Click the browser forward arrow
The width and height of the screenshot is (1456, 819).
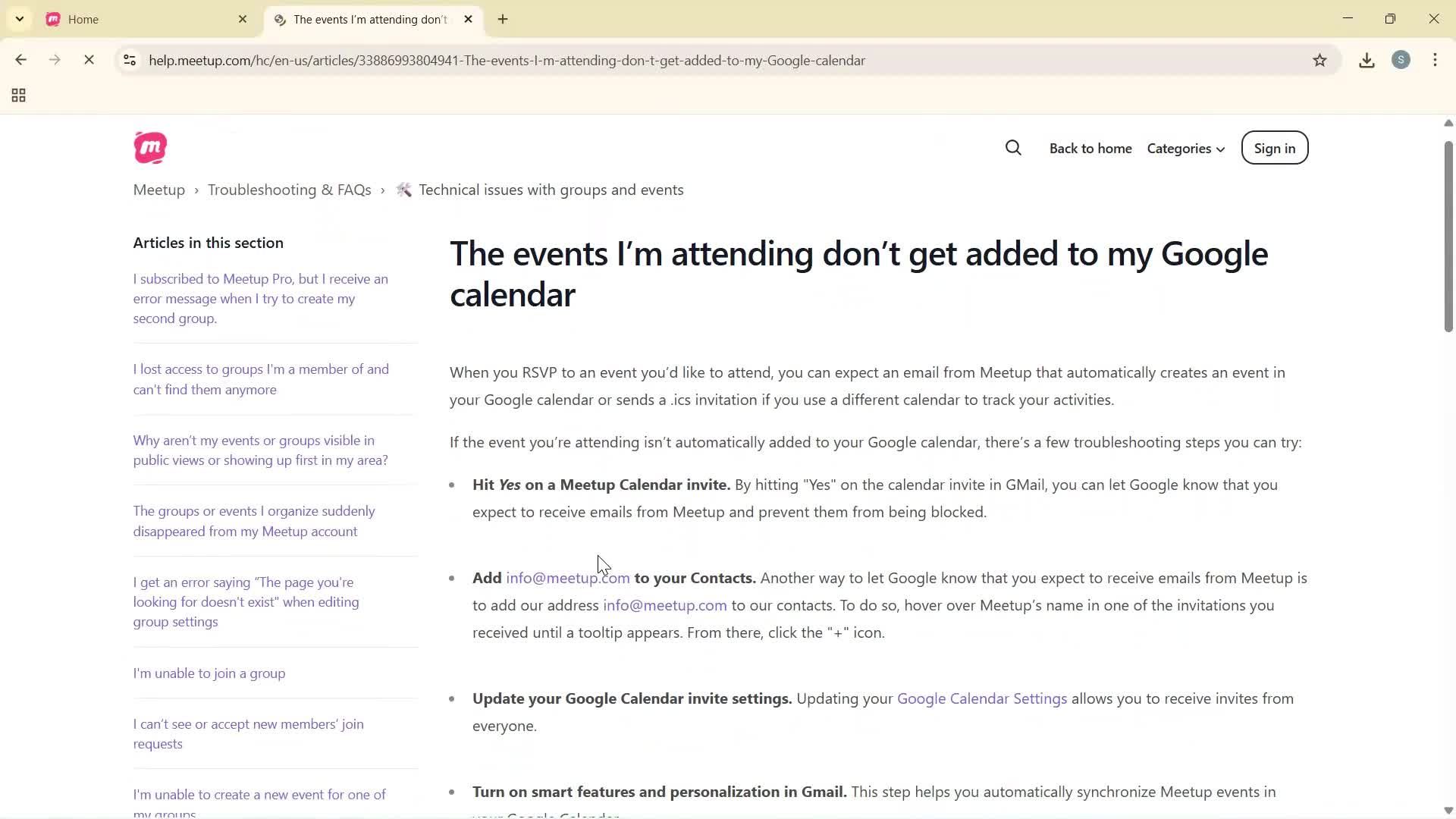pyautogui.click(x=54, y=60)
